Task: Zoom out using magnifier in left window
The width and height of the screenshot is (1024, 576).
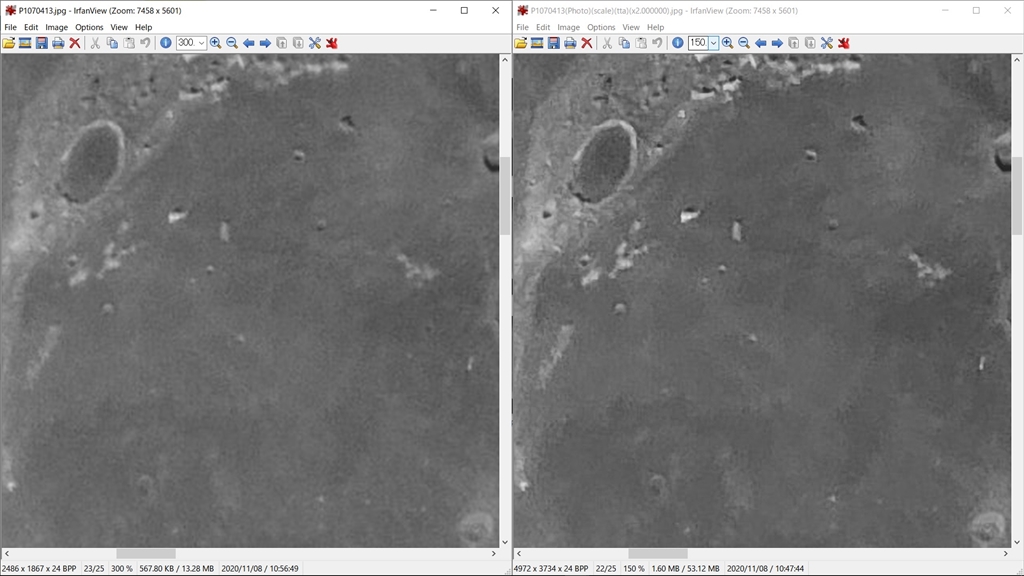Action: pos(232,43)
